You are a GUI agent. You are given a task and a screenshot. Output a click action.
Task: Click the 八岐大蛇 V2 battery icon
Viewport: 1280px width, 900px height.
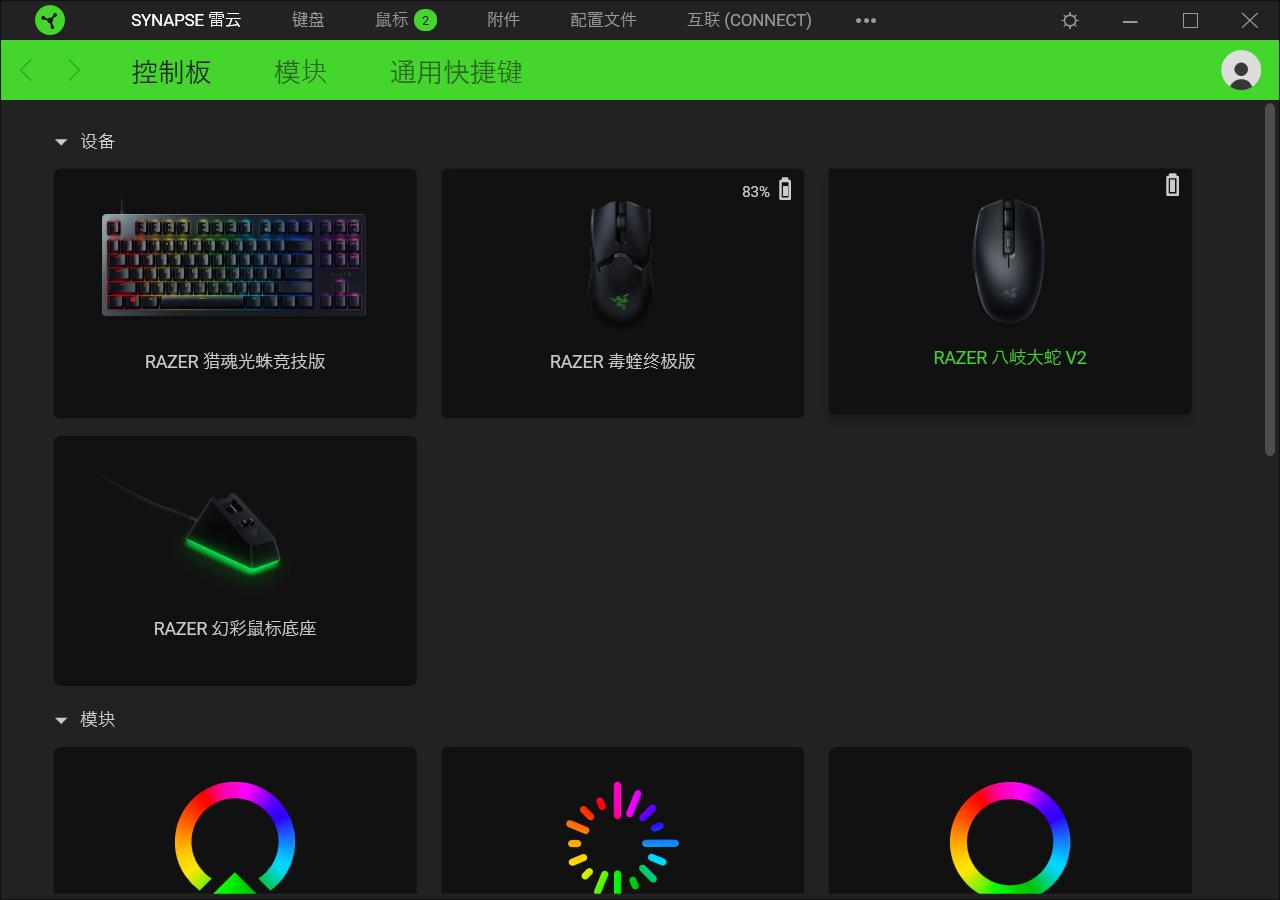[1171, 185]
